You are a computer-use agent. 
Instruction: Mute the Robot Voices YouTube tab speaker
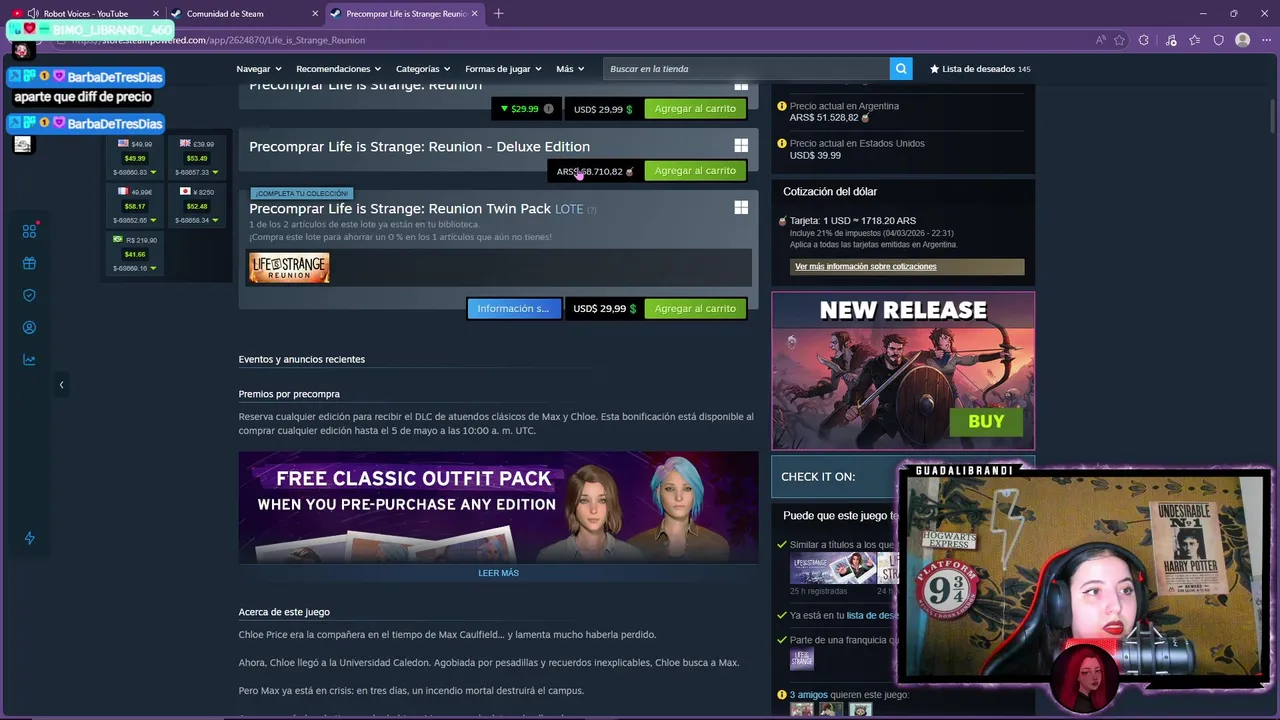(33, 14)
